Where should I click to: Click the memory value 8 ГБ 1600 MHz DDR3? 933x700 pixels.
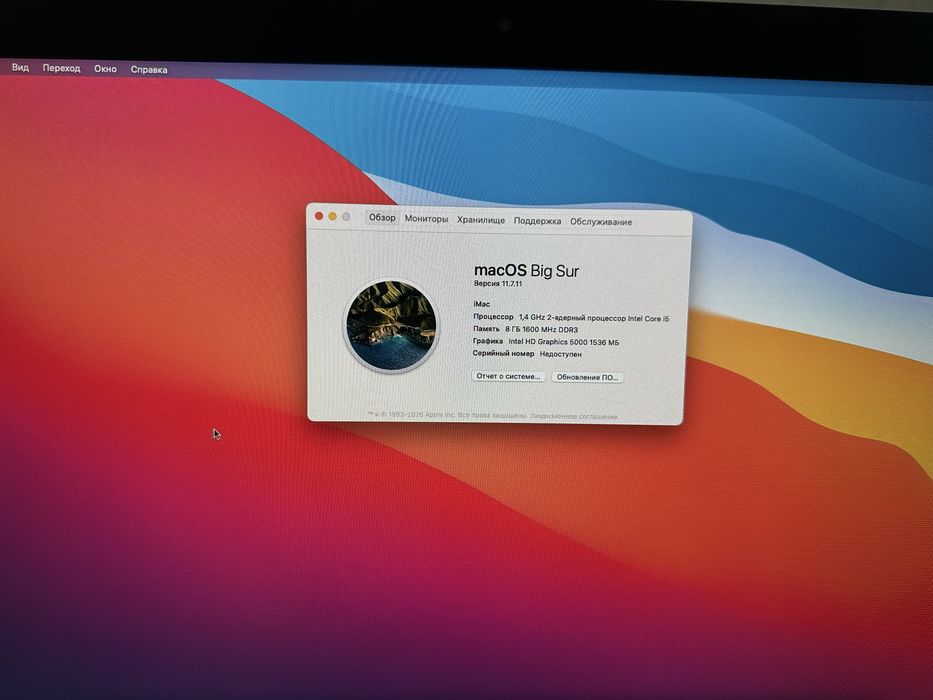pos(541,329)
